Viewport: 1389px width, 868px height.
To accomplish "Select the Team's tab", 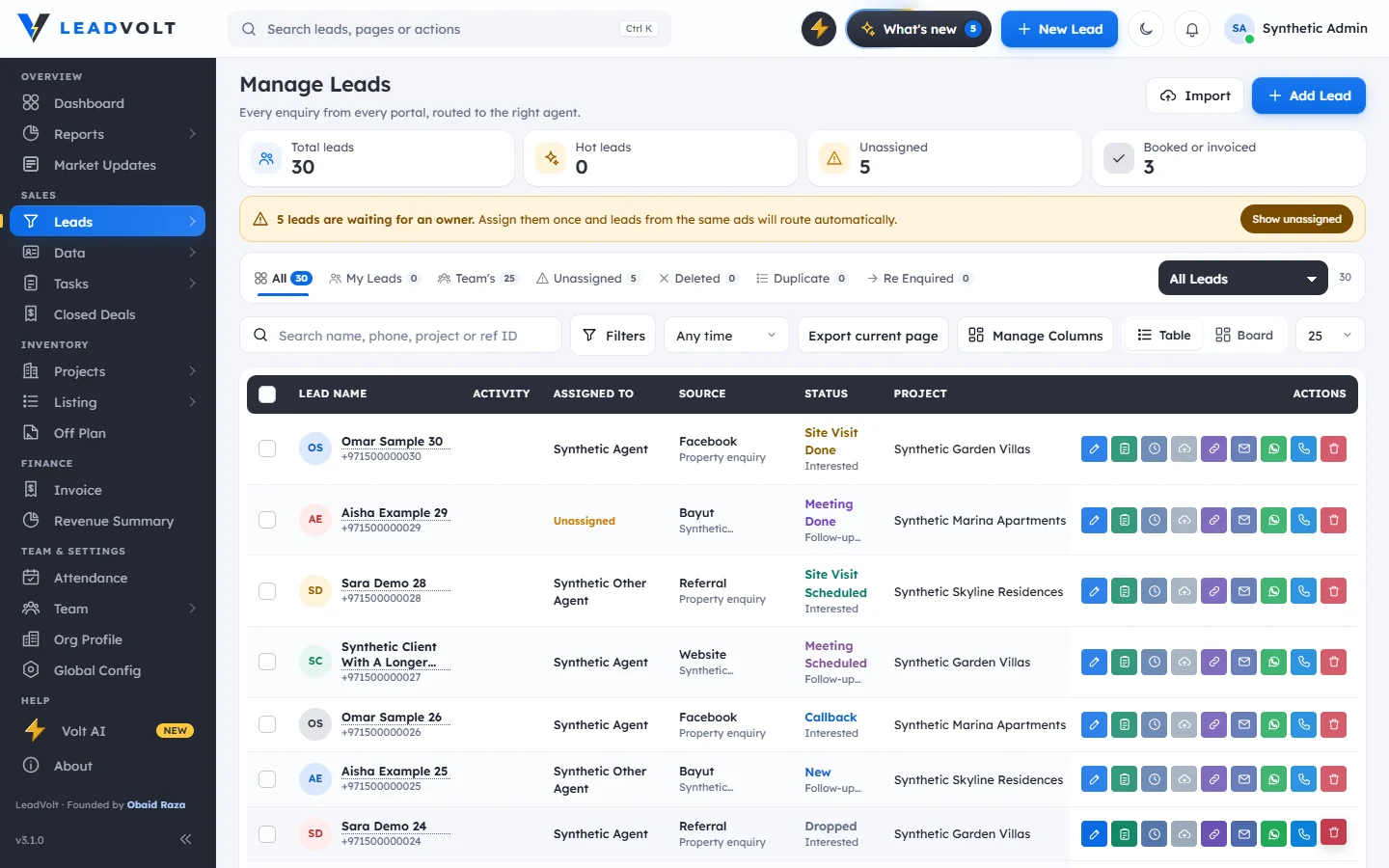I will pos(477,279).
